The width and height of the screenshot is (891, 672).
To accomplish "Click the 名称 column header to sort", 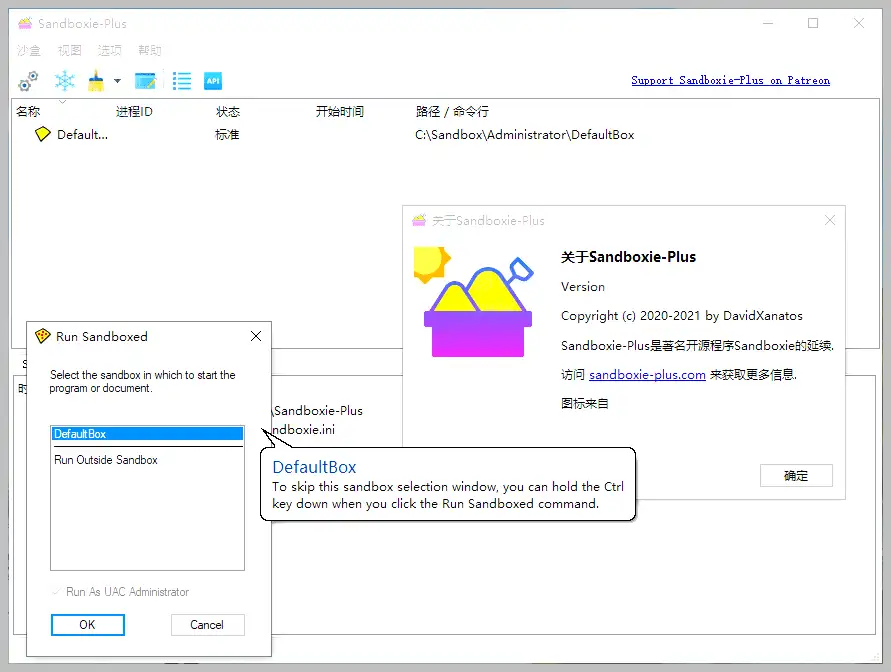I will pyautogui.click(x=29, y=112).
